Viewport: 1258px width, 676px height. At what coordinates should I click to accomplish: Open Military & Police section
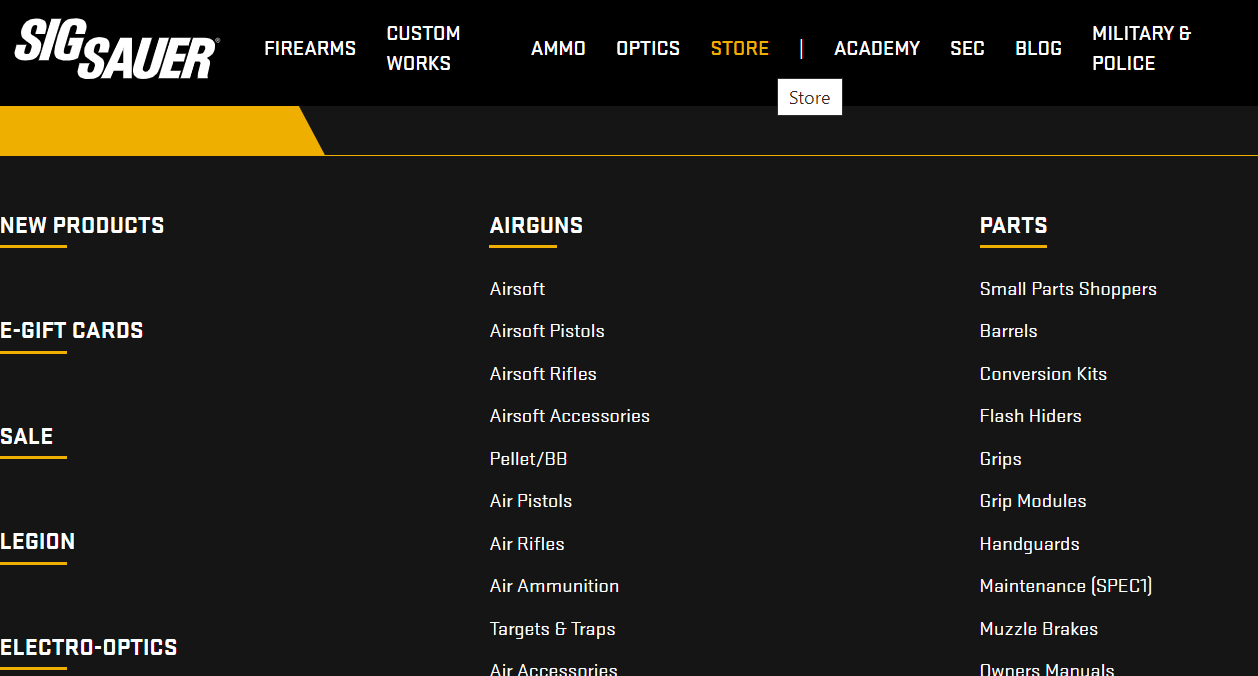point(1142,48)
